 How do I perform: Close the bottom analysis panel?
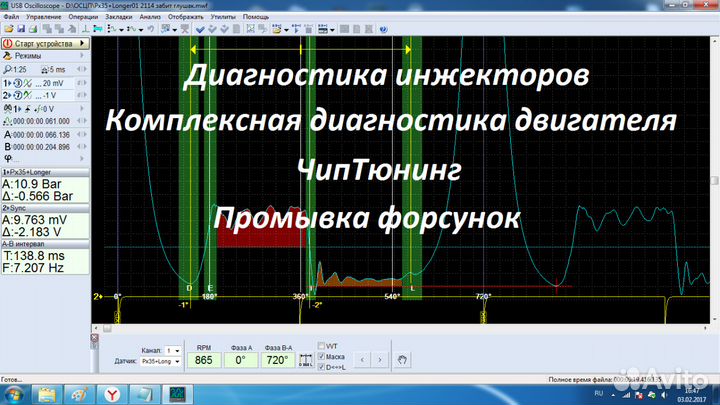pyautogui.click(x=94, y=338)
